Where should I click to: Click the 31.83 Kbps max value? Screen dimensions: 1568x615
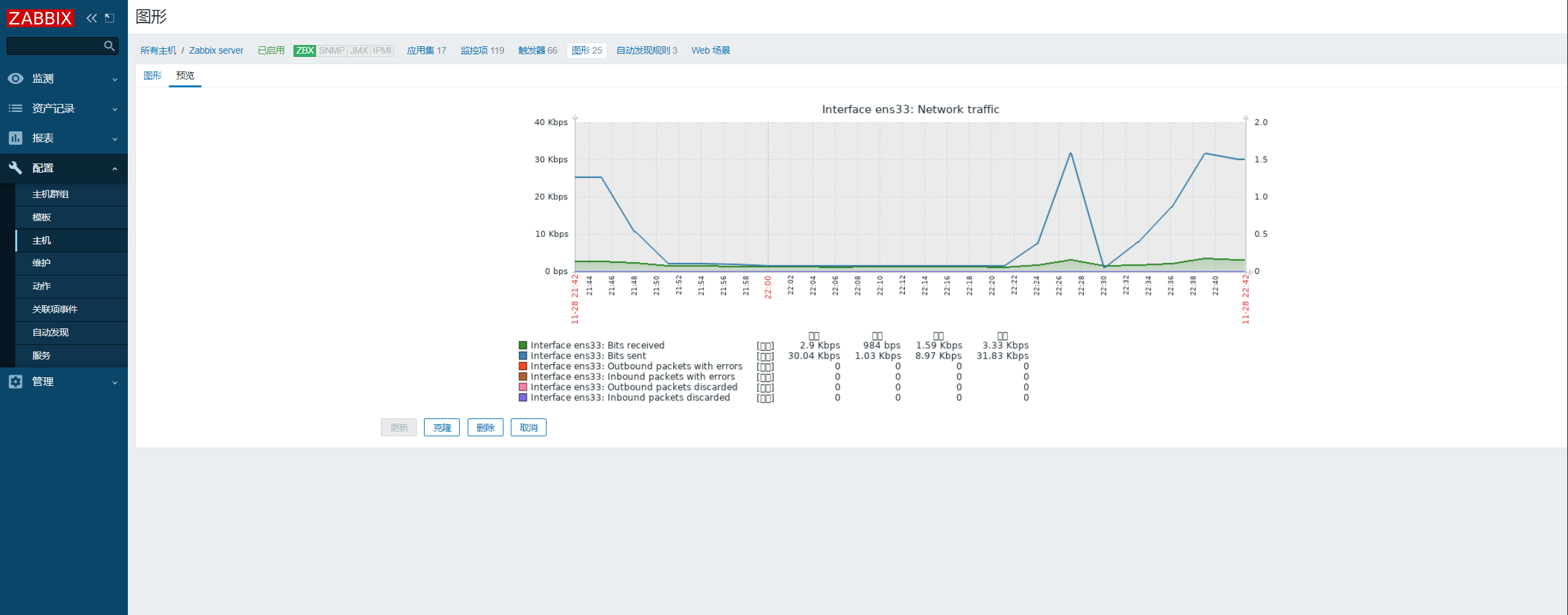[x=1002, y=355]
